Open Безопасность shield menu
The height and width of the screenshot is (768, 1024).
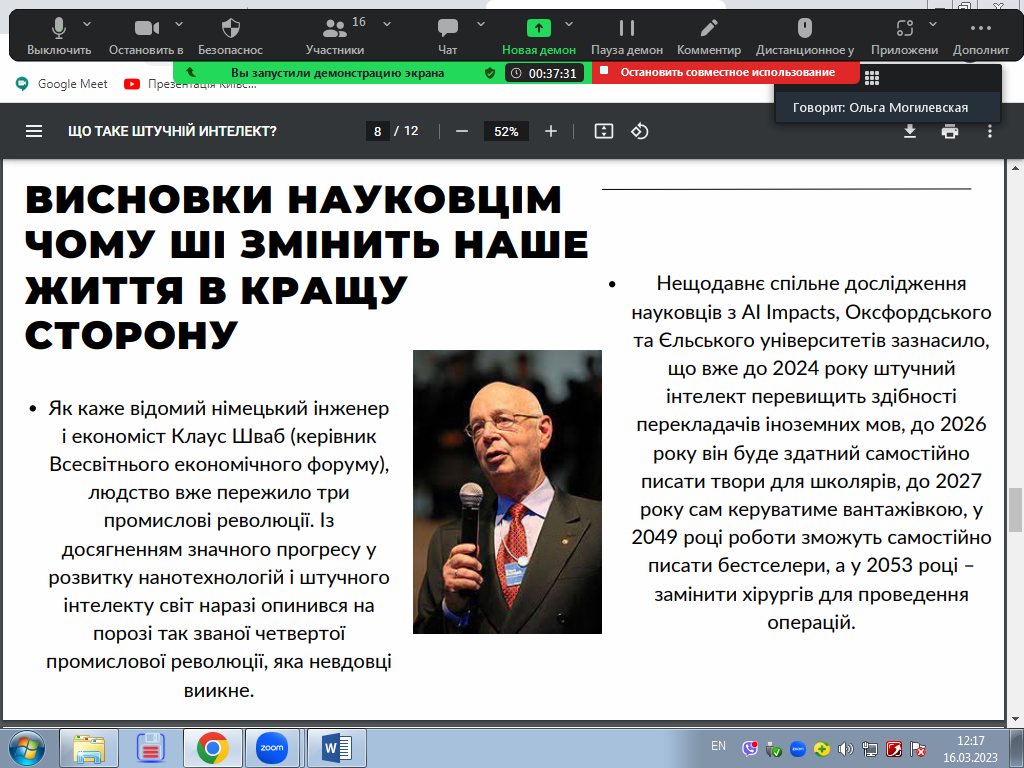pyautogui.click(x=231, y=36)
